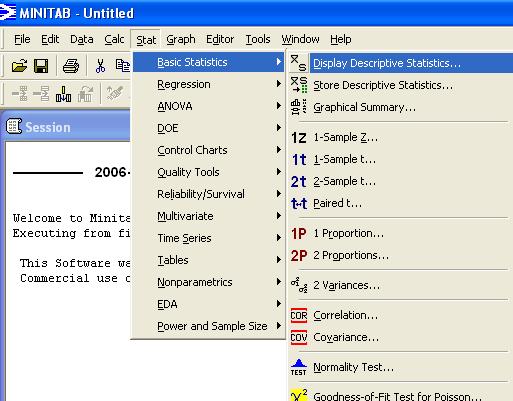Open the Data menu
The width and height of the screenshot is (513, 401).
tap(82, 39)
